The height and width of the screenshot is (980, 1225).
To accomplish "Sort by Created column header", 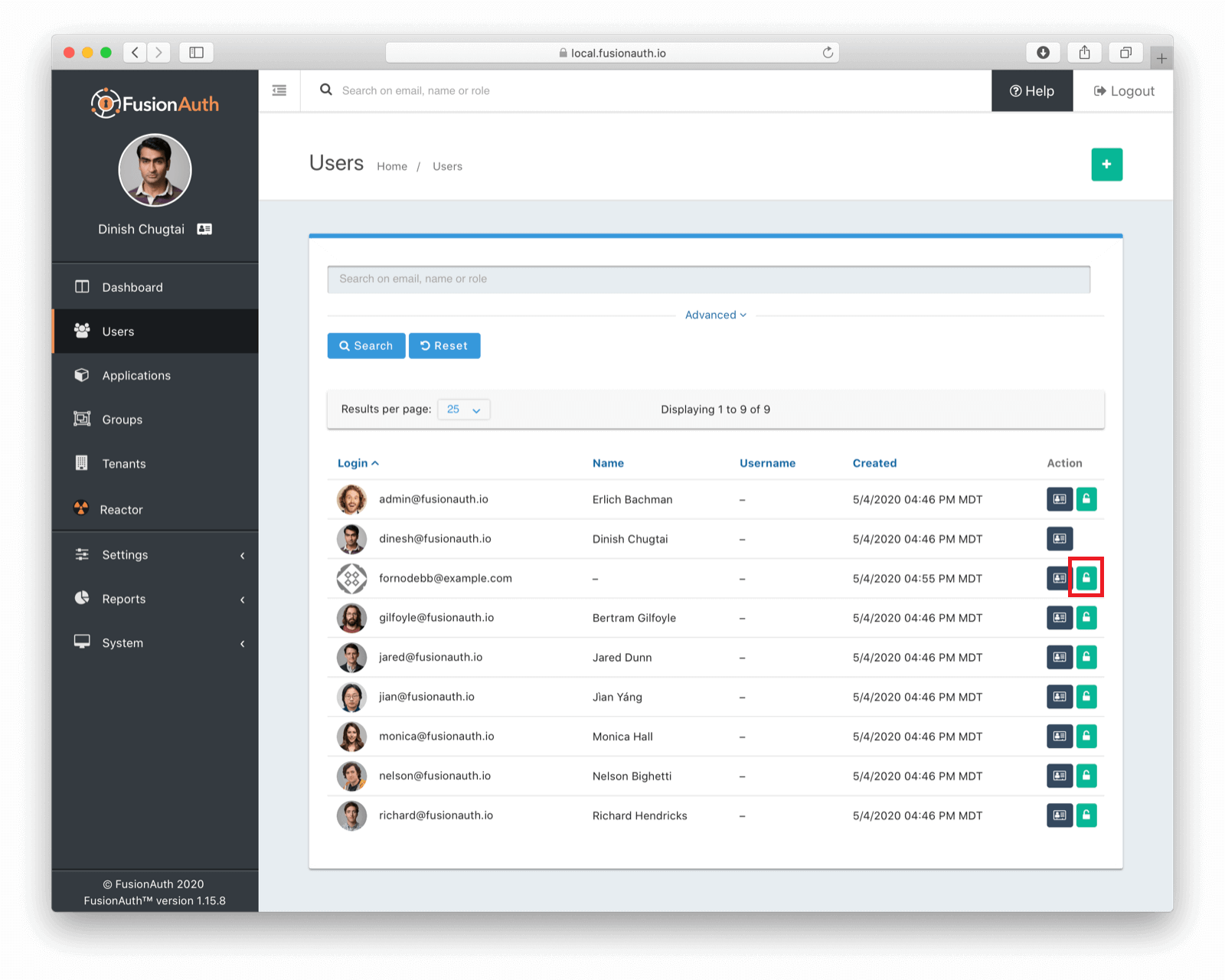I will coord(874,463).
